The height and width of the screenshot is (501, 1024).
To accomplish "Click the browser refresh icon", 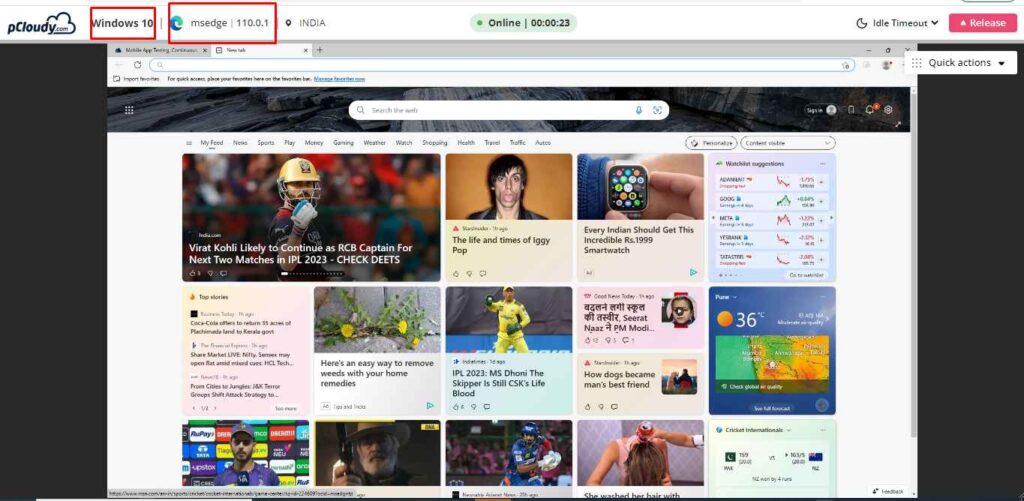I will (137, 65).
